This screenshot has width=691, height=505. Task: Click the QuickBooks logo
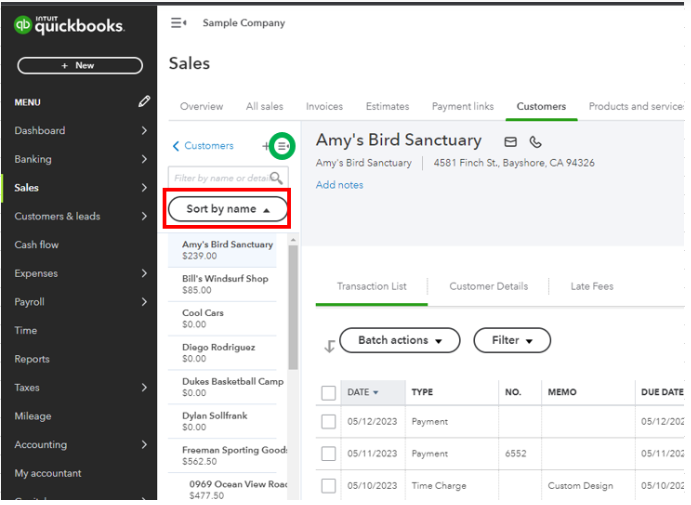70,26
